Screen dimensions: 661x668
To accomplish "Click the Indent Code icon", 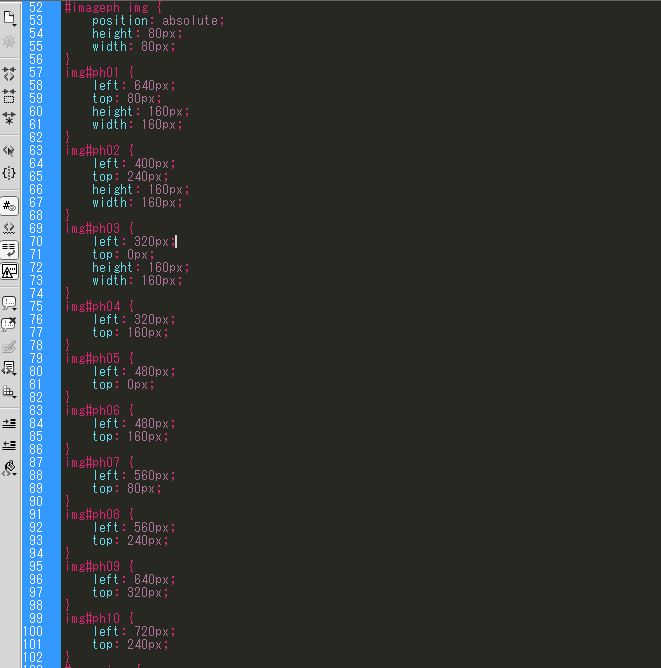I will 9,423.
